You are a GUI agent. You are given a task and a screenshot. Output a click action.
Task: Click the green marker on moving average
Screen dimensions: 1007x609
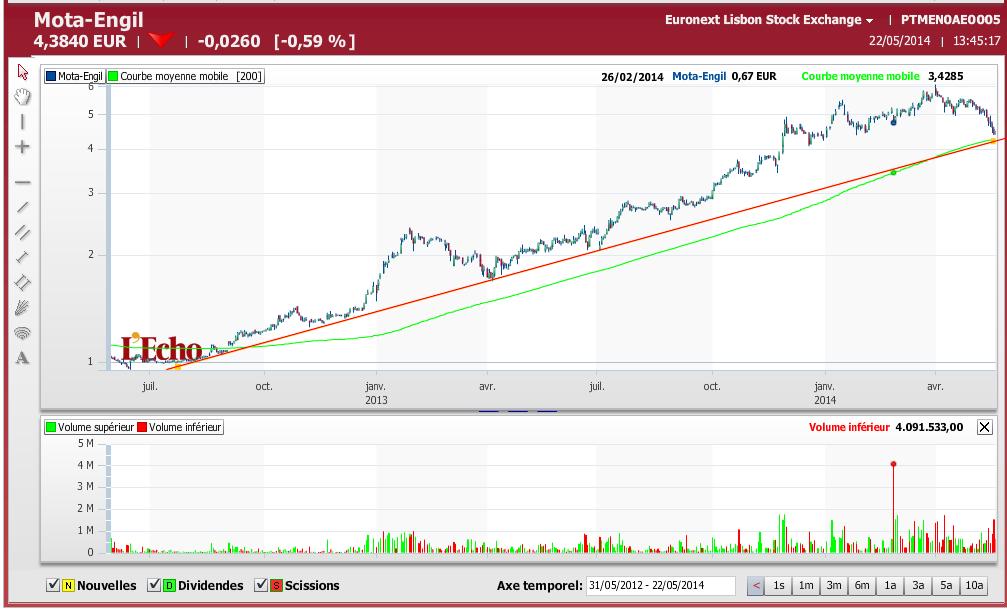[893, 172]
